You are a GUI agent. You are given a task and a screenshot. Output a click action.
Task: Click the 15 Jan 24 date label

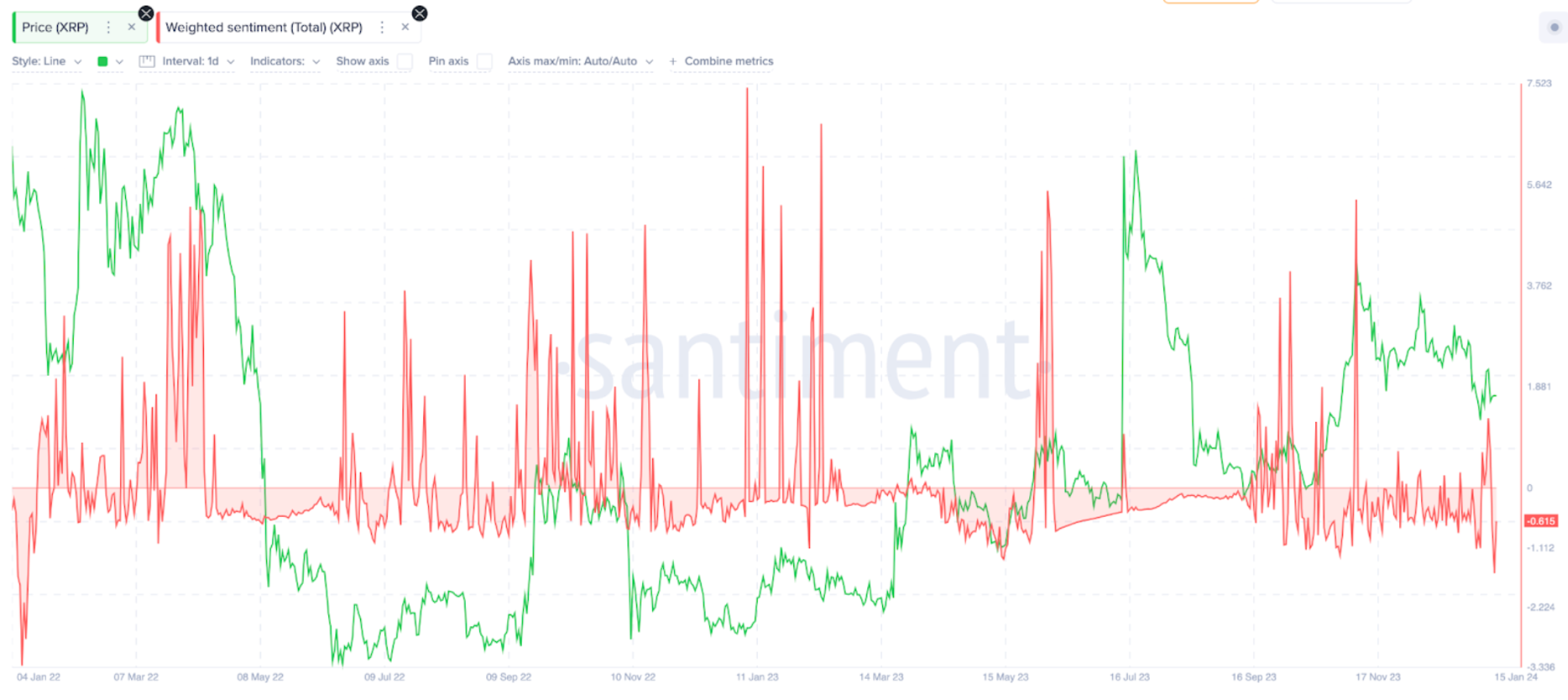pyautogui.click(x=1516, y=676)
